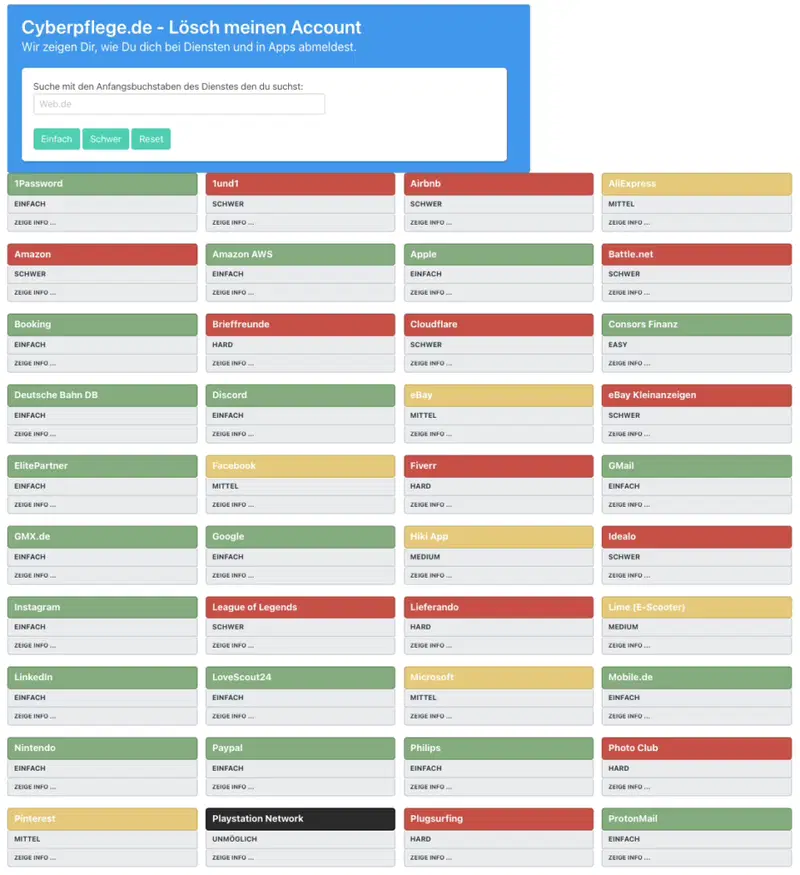The height and width of the screenshot is (875, 800).
Task: Click UNMÖGLICH label under Playstation Network
Action: (x=234, y=839)
